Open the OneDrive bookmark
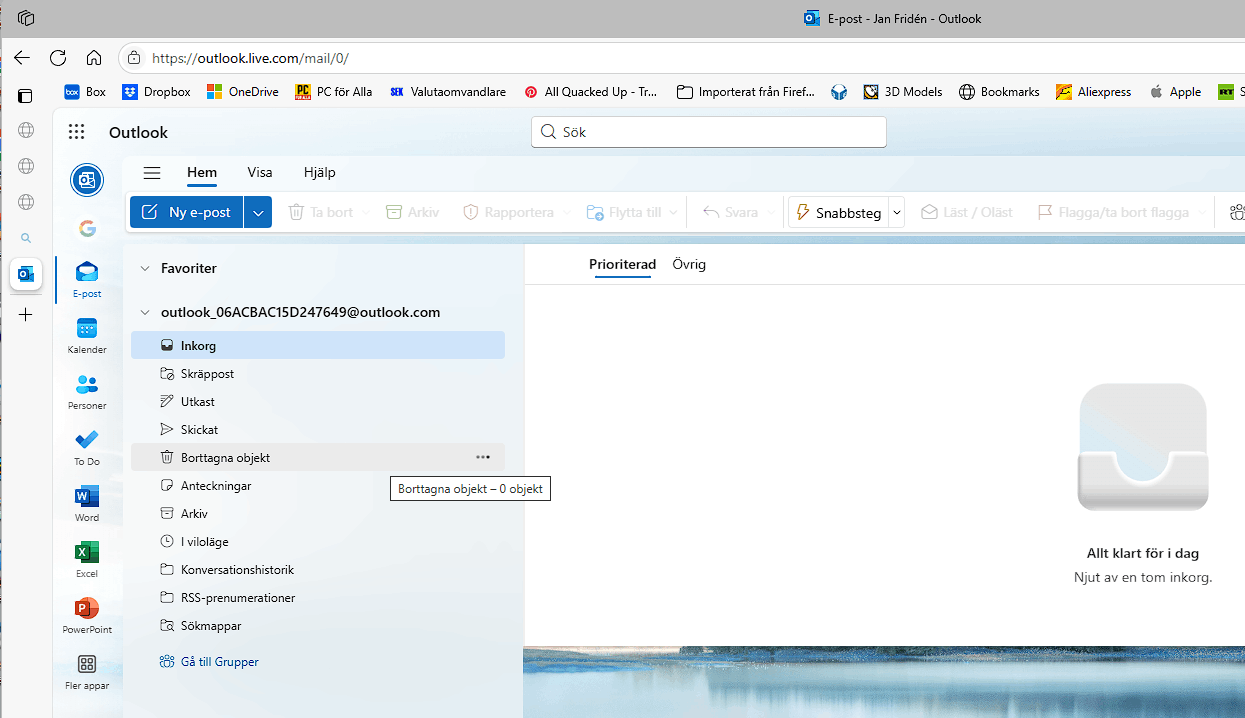 point(243,92)
